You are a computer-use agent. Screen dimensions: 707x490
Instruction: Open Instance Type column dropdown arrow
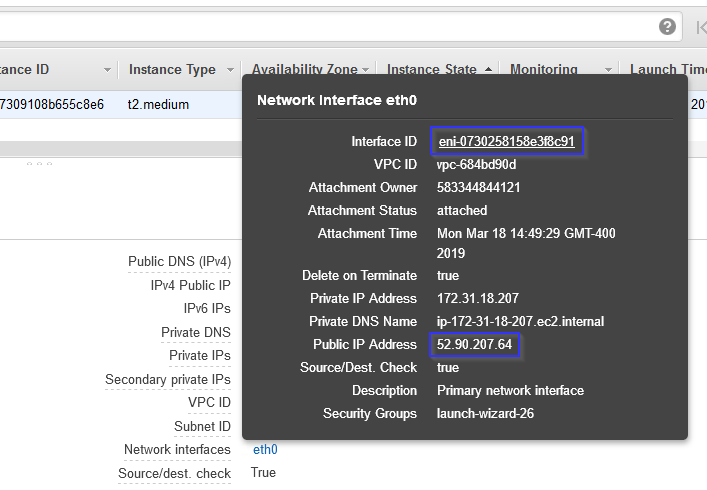(230, 70)
